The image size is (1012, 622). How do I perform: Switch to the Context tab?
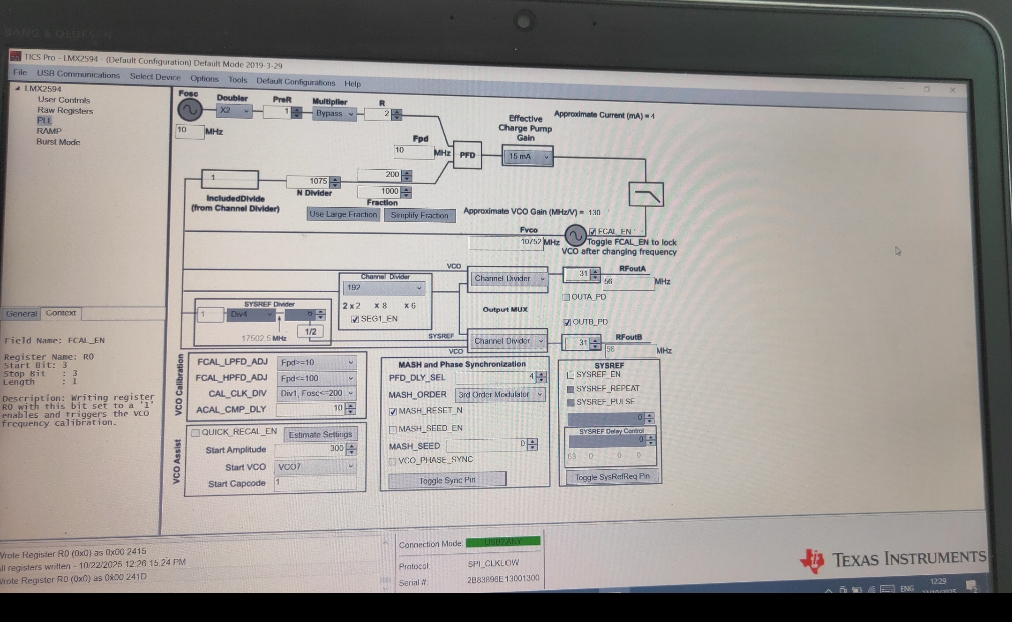click(x=61, y=313)
